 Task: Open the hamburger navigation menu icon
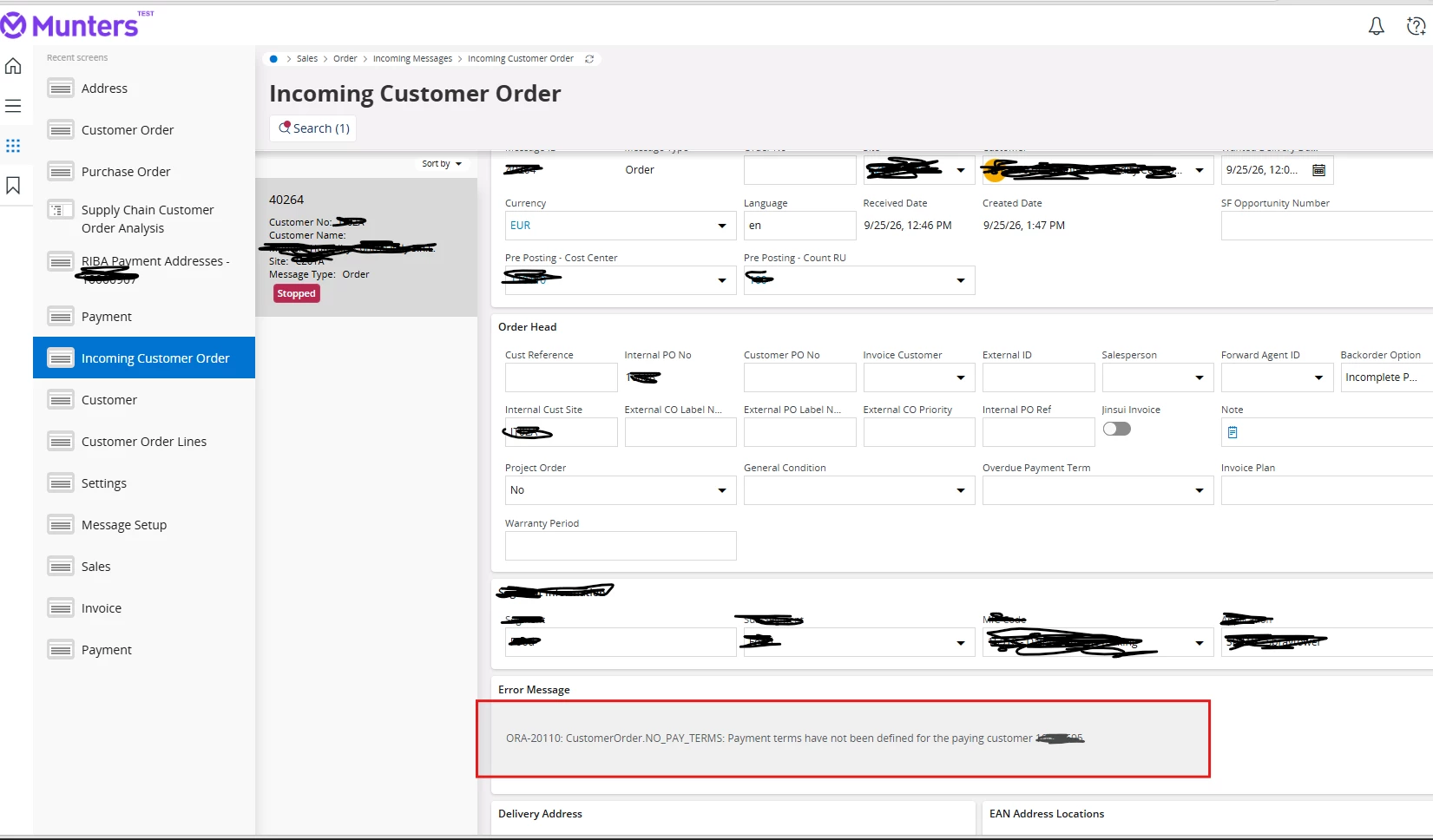click(13, 106)
